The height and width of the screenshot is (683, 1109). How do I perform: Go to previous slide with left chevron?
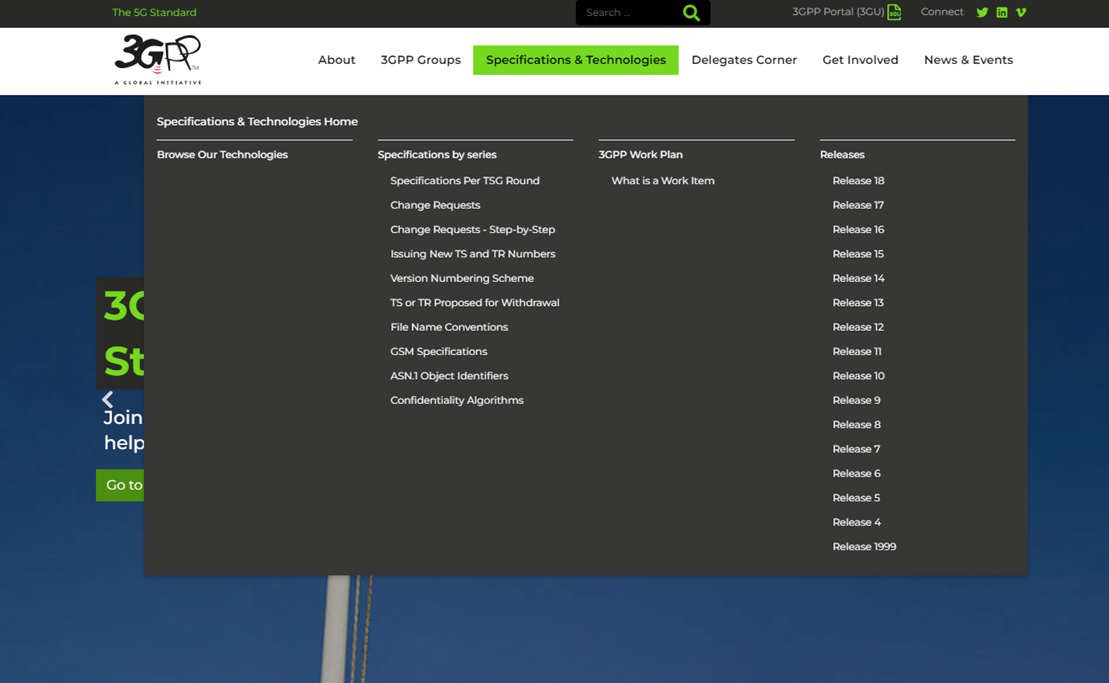[108, 399]
